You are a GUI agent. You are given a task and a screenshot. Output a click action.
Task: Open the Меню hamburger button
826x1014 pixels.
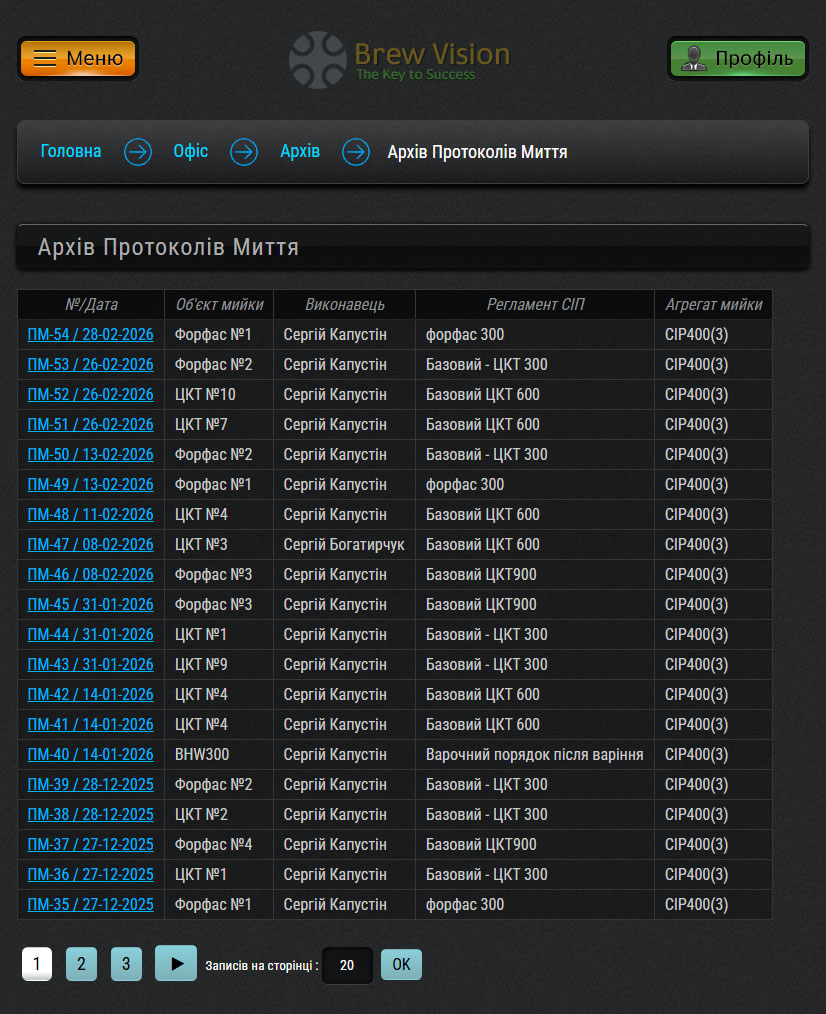pyautogui.click(x=78, y=58)
